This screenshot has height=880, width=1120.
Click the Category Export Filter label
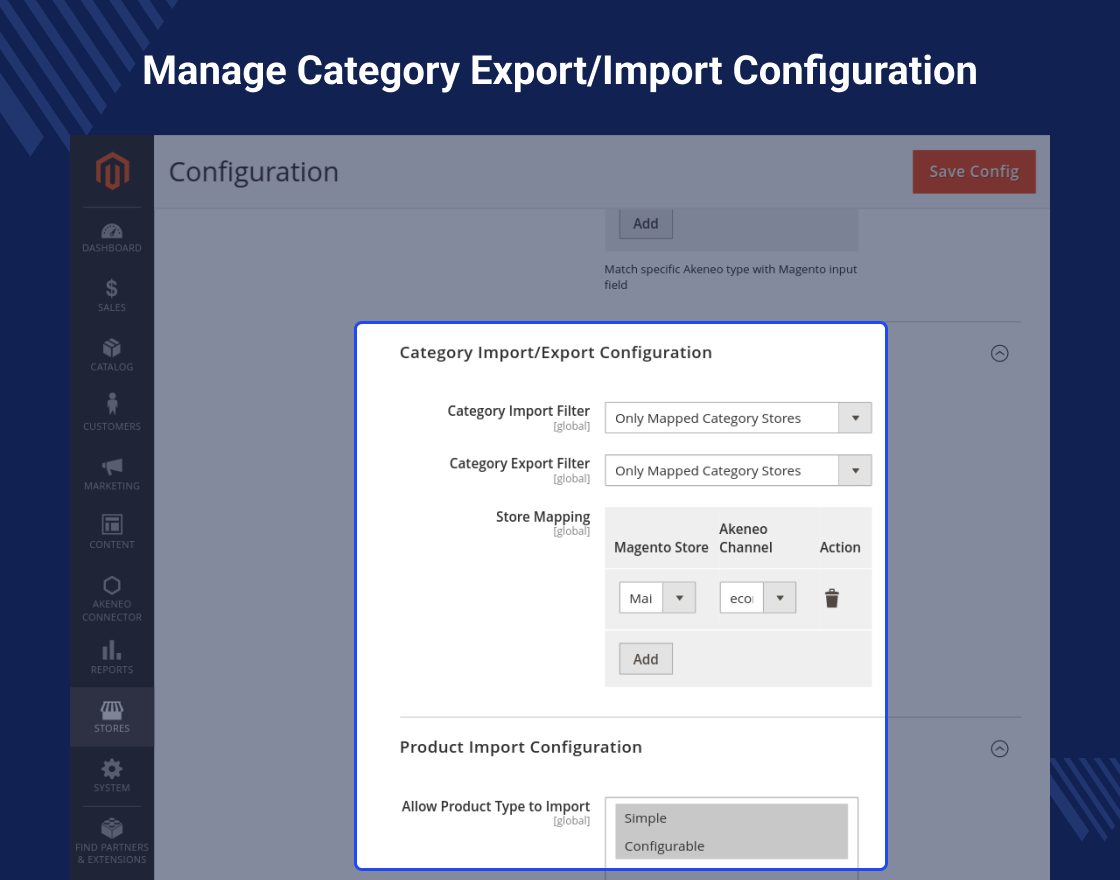519,464
